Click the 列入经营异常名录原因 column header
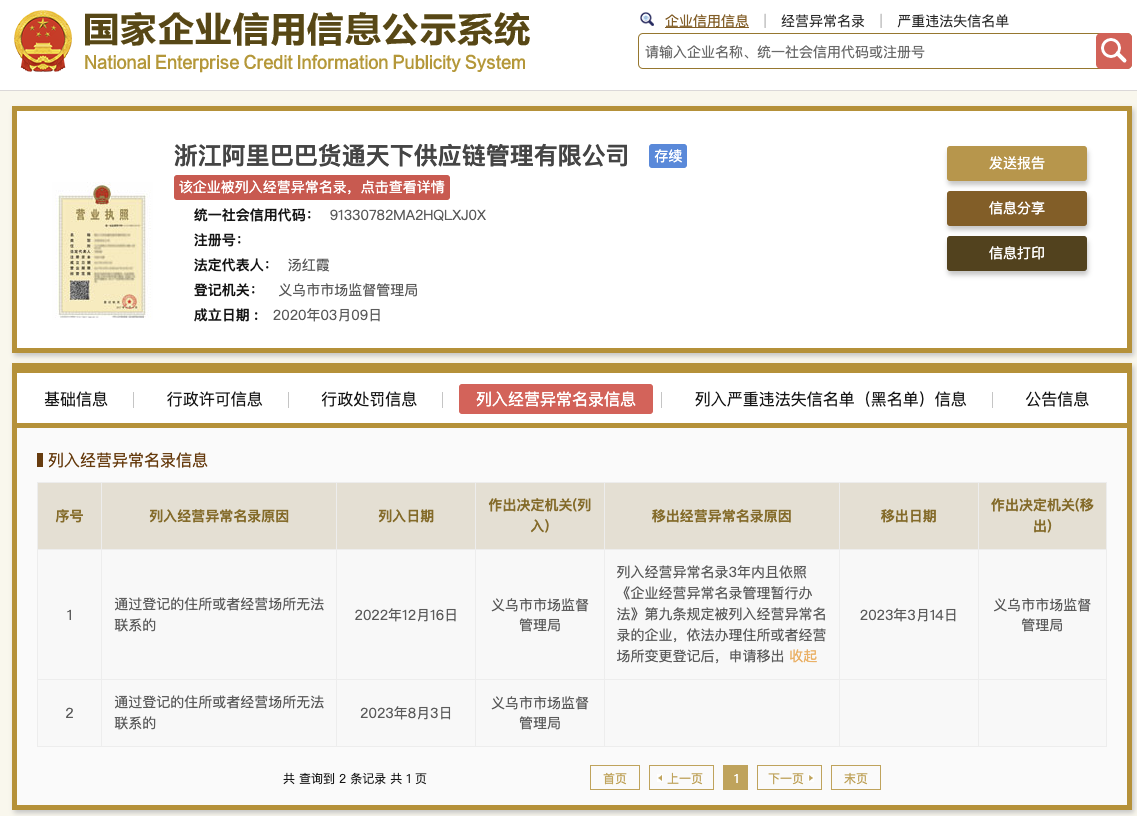 tap(219, 516)
